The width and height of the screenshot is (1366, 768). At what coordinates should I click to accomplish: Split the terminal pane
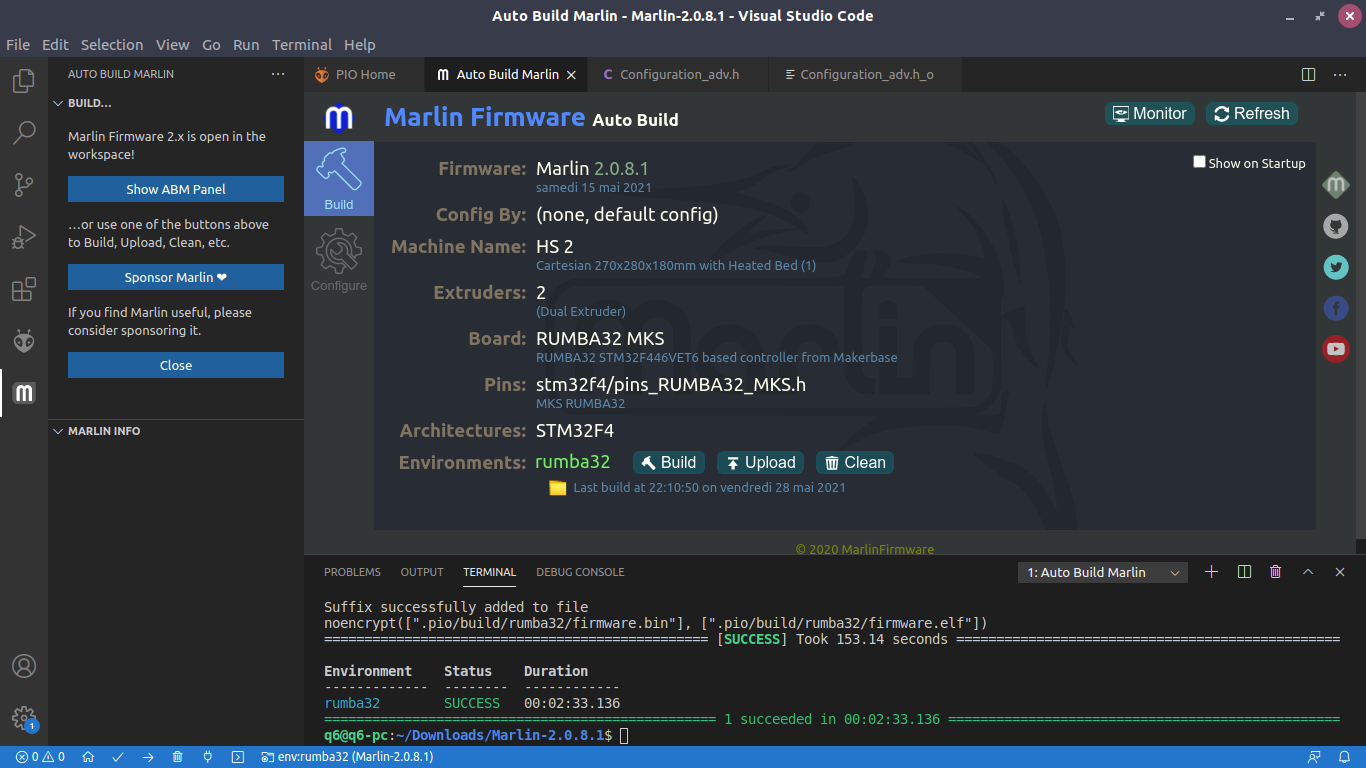(1244, 572)
